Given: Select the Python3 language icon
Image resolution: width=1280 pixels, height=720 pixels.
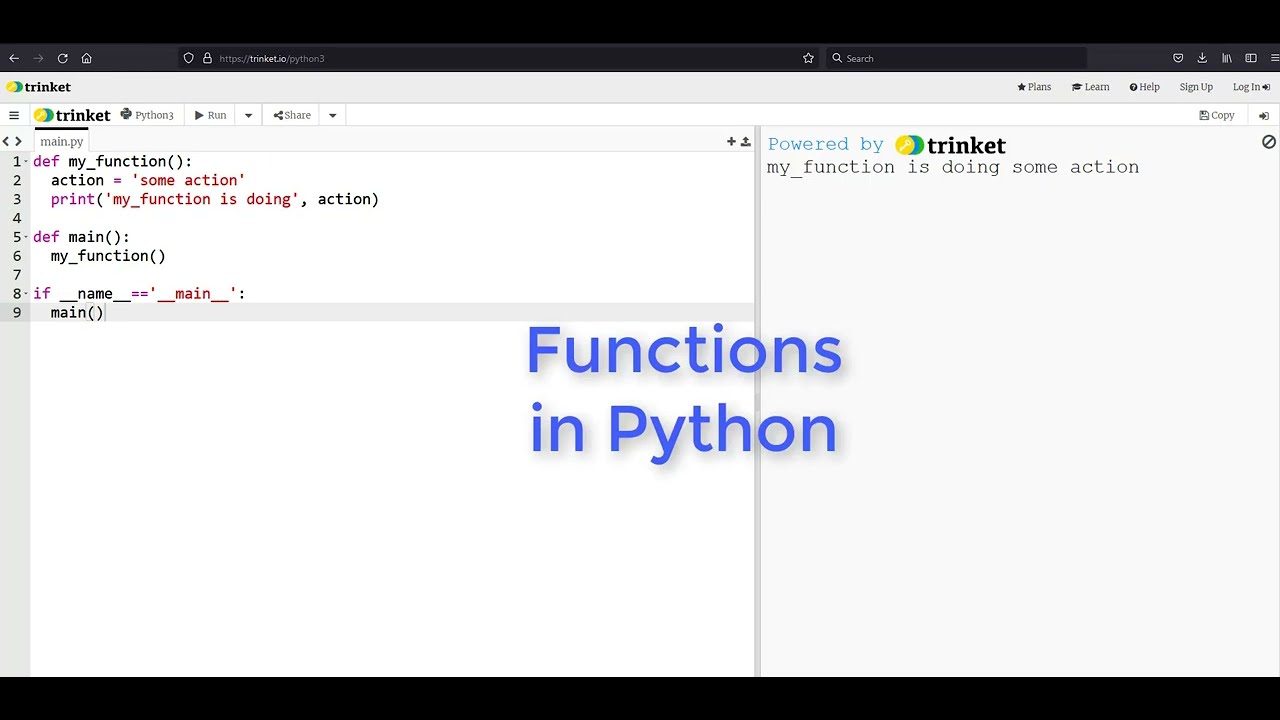Looking at the screenshot, I should (x=126, y=115).
